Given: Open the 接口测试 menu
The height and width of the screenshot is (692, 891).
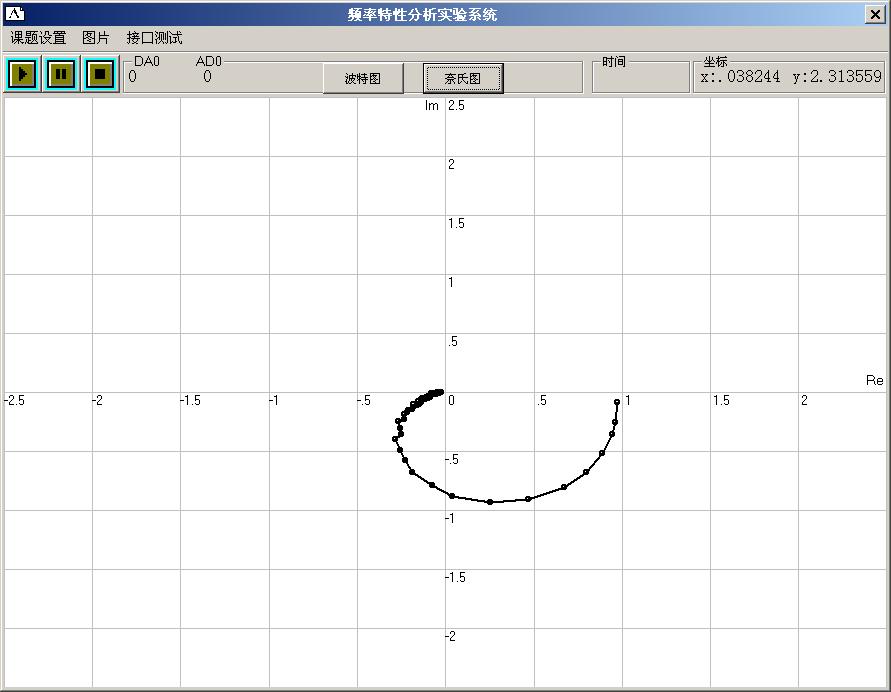Looking at the screenshot, I should pyautogui.click(x=154, y=38).
